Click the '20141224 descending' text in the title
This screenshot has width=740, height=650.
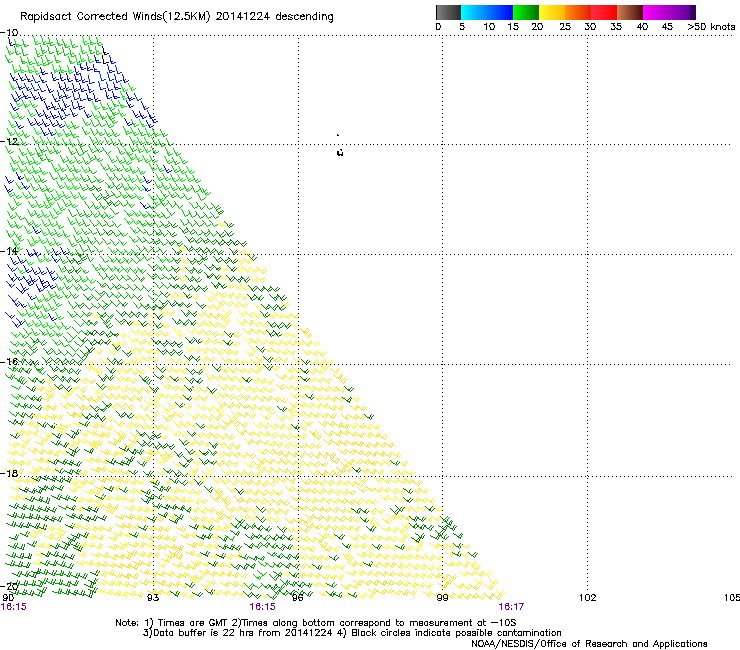(x=275, y=17)
